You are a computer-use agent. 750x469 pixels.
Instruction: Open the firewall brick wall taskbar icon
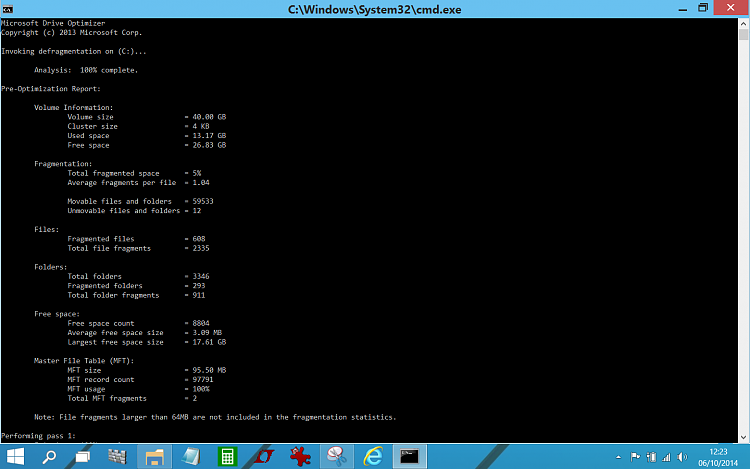click(117, 457)
